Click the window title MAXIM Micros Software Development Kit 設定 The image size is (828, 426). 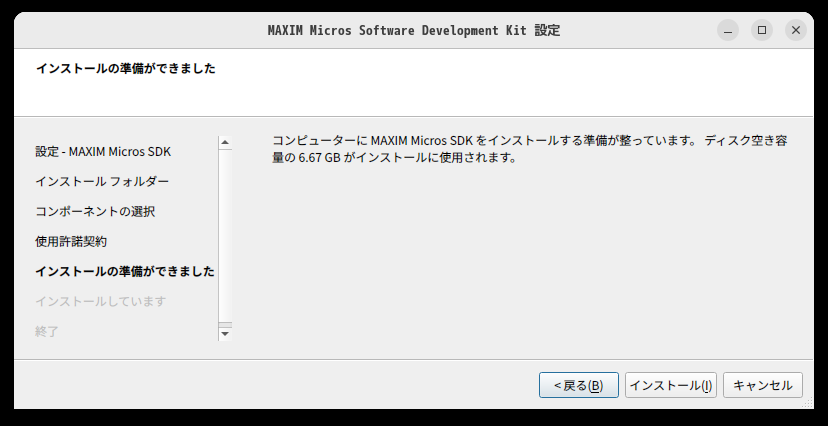413,30
